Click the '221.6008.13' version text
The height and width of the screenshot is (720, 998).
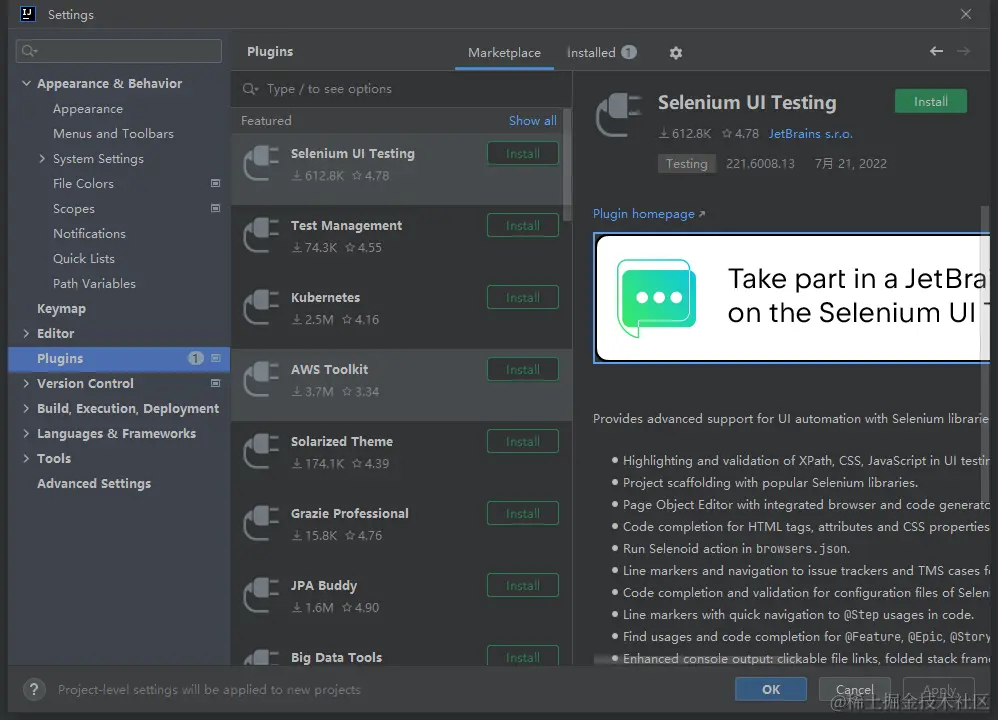(x=760, y=164)
